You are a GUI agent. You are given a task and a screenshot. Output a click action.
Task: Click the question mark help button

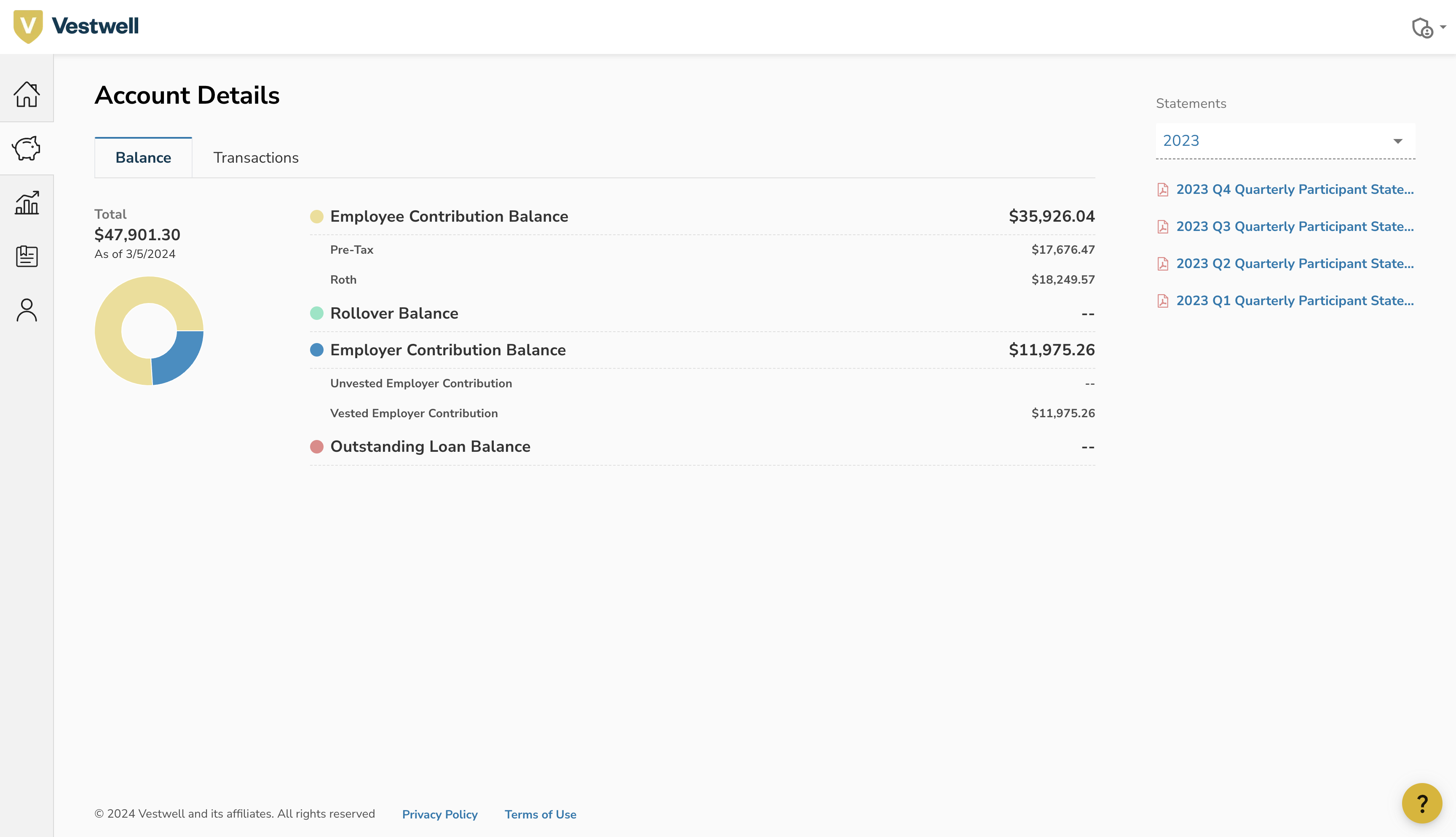click(1422, 802)
